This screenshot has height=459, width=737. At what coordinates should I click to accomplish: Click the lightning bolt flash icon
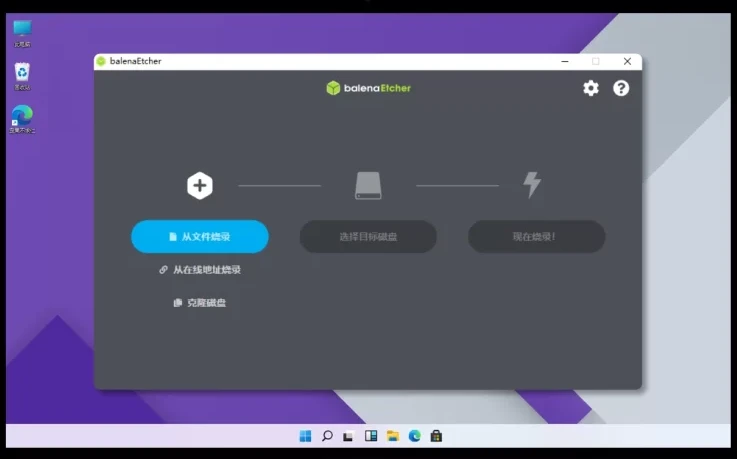coord(532,185)
